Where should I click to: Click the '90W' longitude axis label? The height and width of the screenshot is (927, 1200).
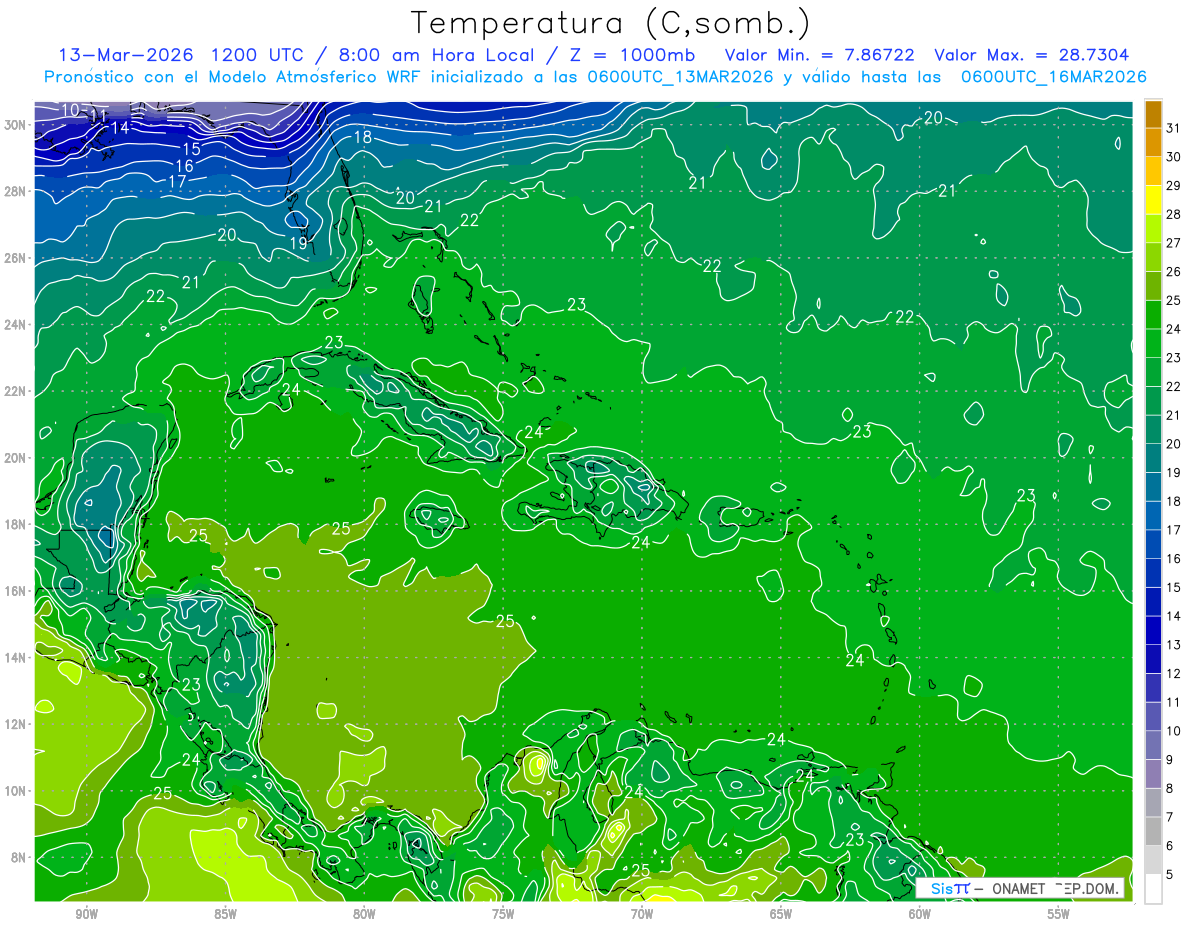(x=86, y=913)
